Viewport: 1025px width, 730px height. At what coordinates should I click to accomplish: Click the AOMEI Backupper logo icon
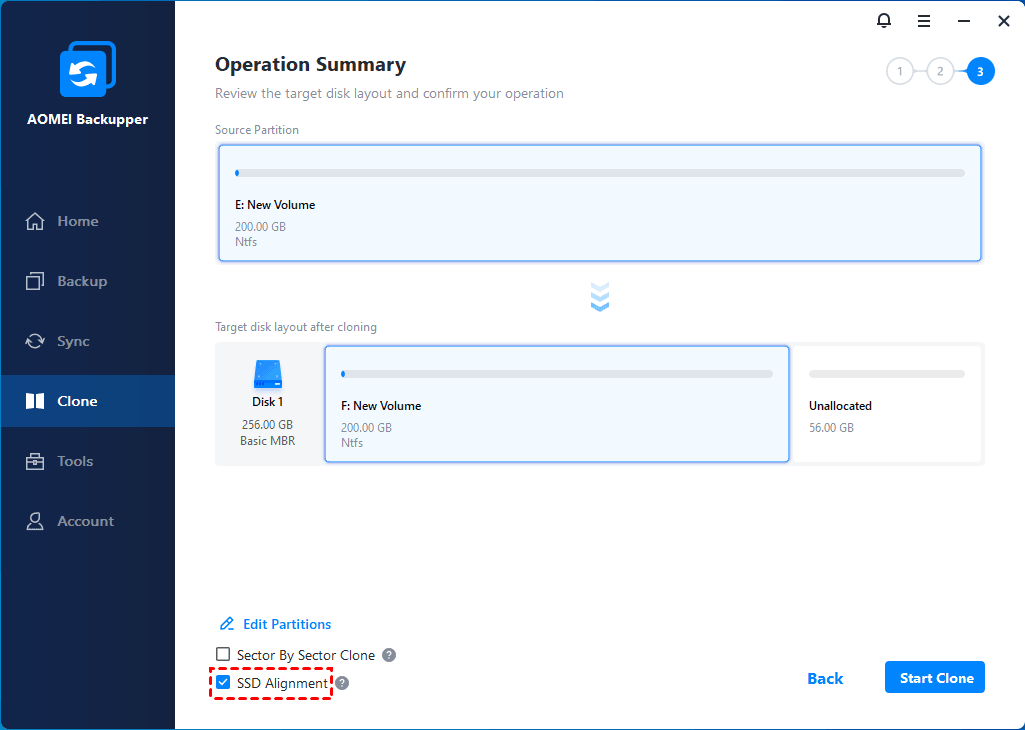(x=87, y=69)
